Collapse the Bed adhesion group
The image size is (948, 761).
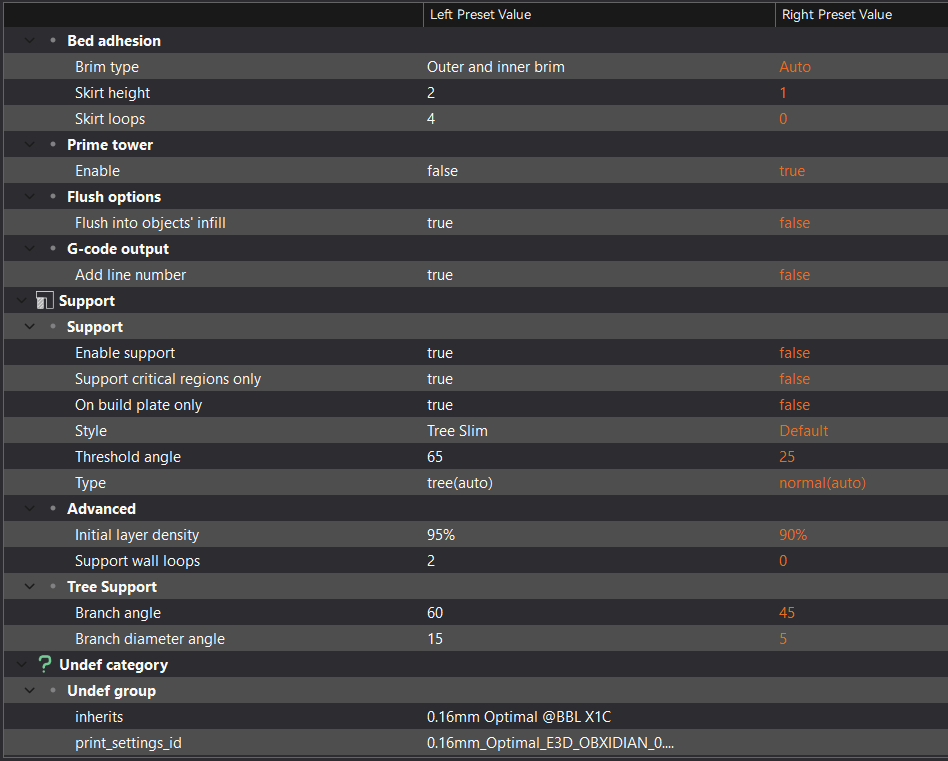[x=29, y=40]
